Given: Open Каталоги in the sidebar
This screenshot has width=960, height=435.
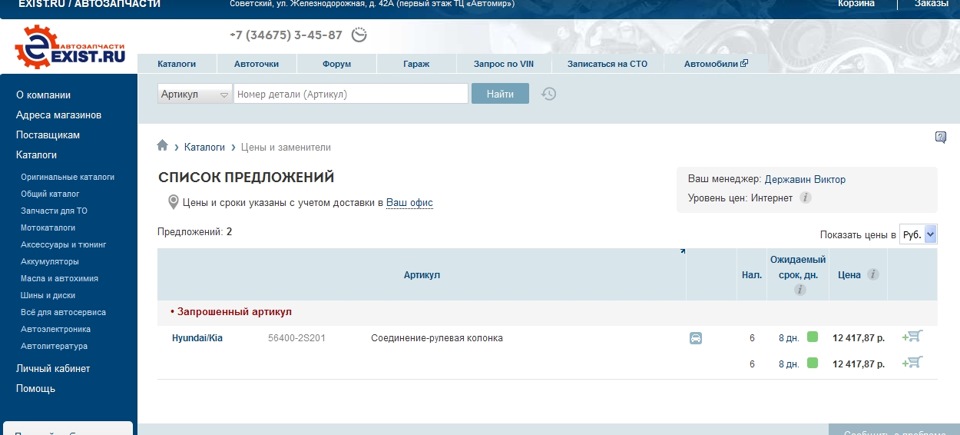Looking at the screenshot, I should pyautogui.click(x=36, y=155).
